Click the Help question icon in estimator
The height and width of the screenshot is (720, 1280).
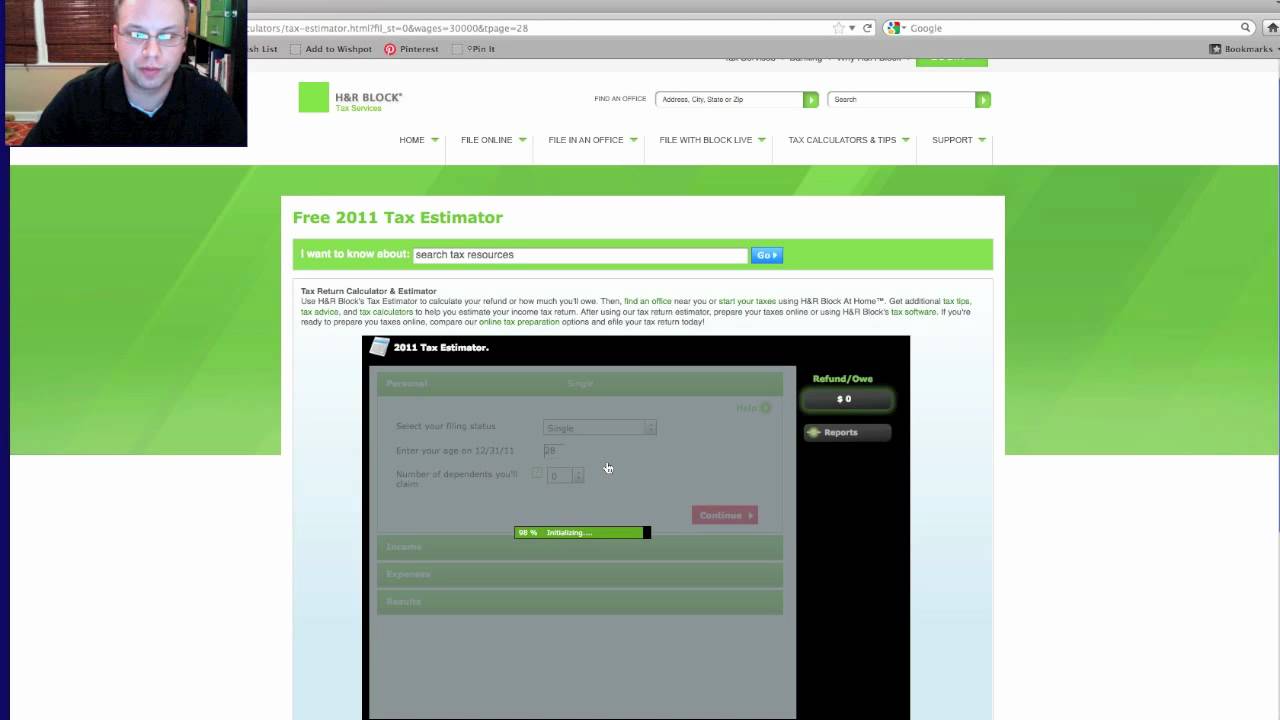766,407
